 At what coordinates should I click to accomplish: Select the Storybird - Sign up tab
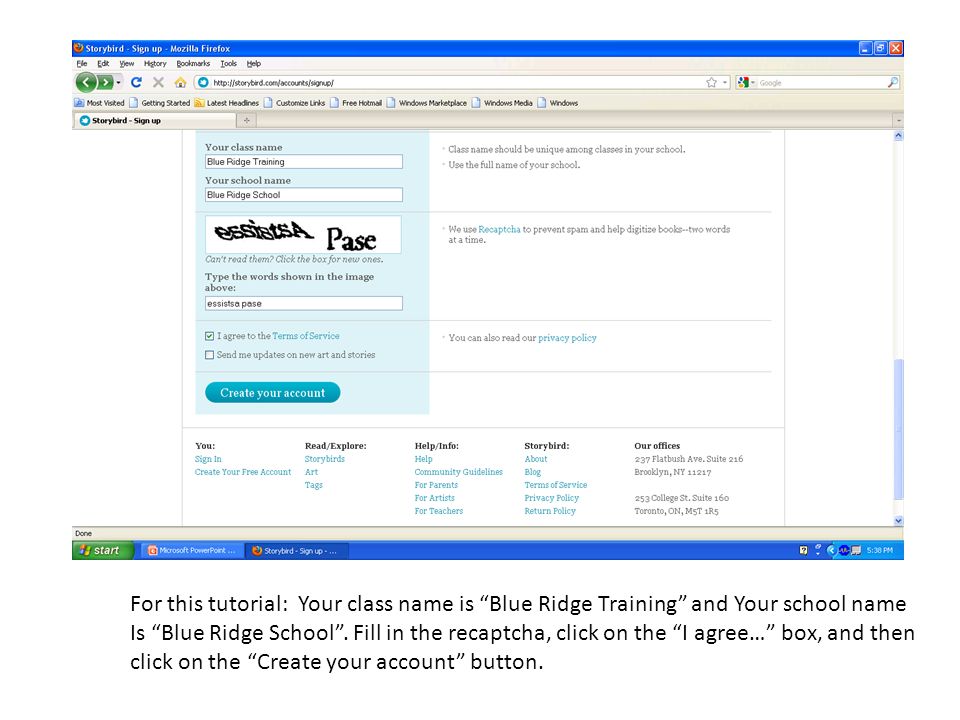coord(155,121)
